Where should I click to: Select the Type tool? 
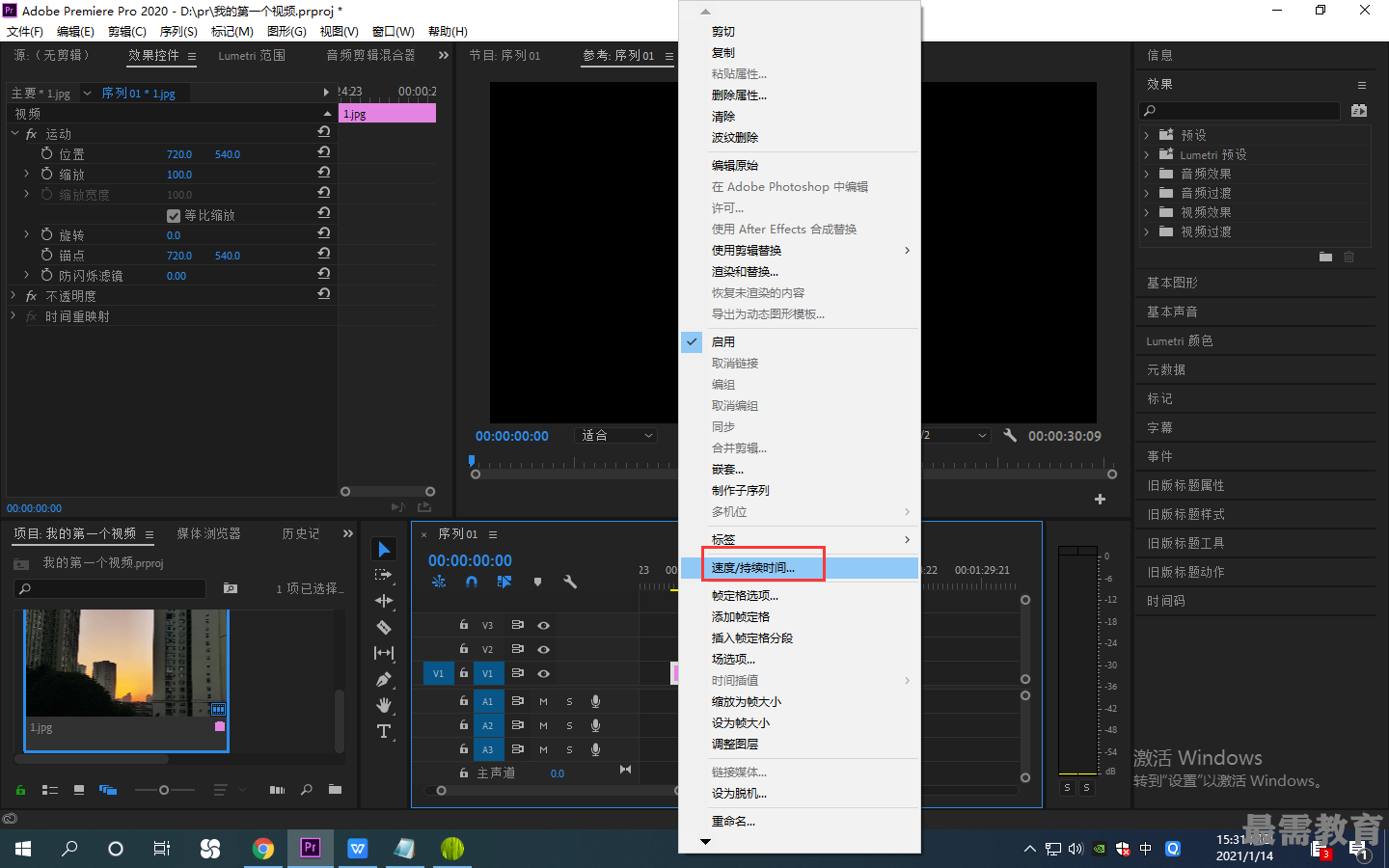click(384, 731)
